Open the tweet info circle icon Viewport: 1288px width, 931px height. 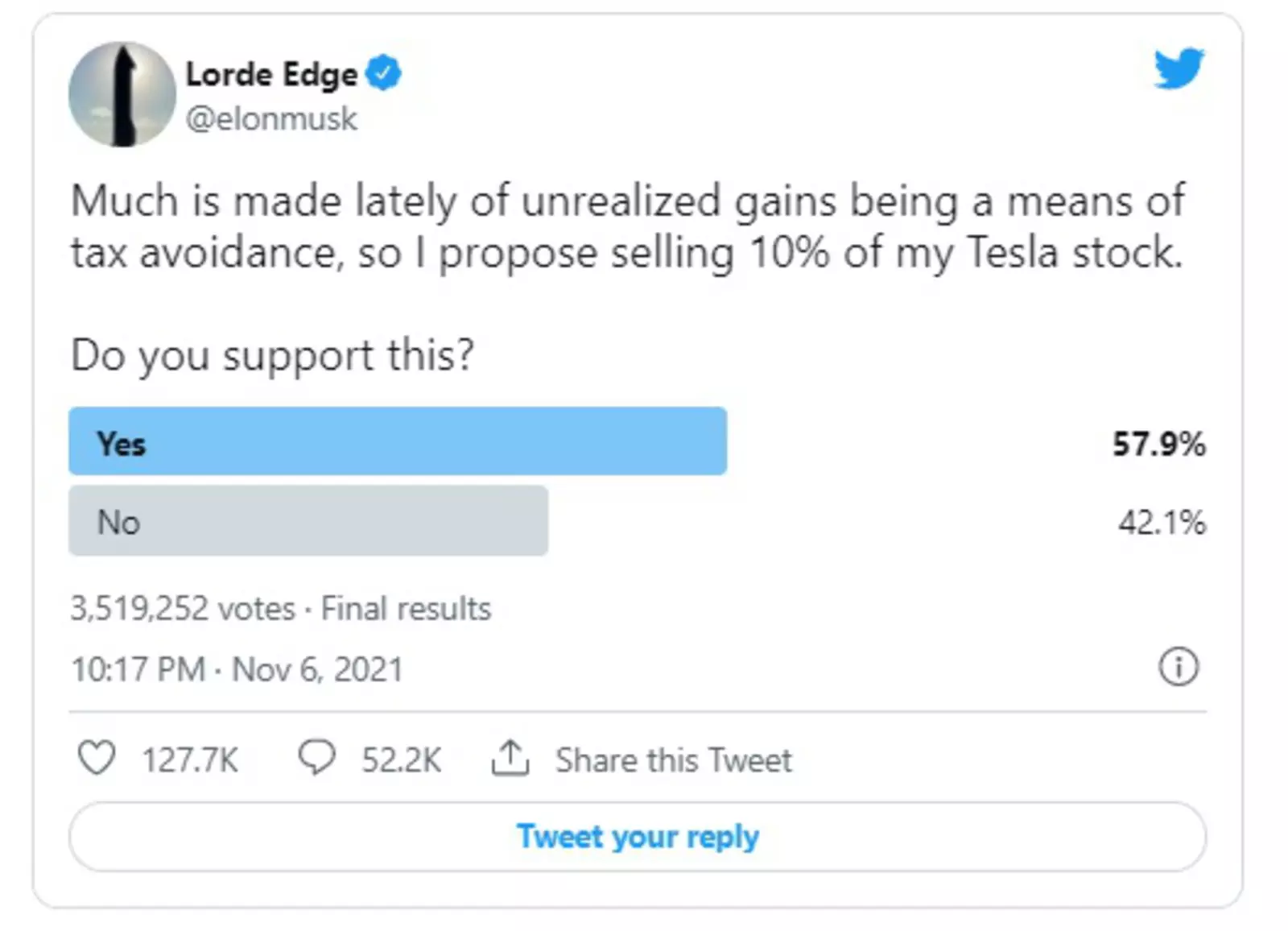click(1179, 668)
